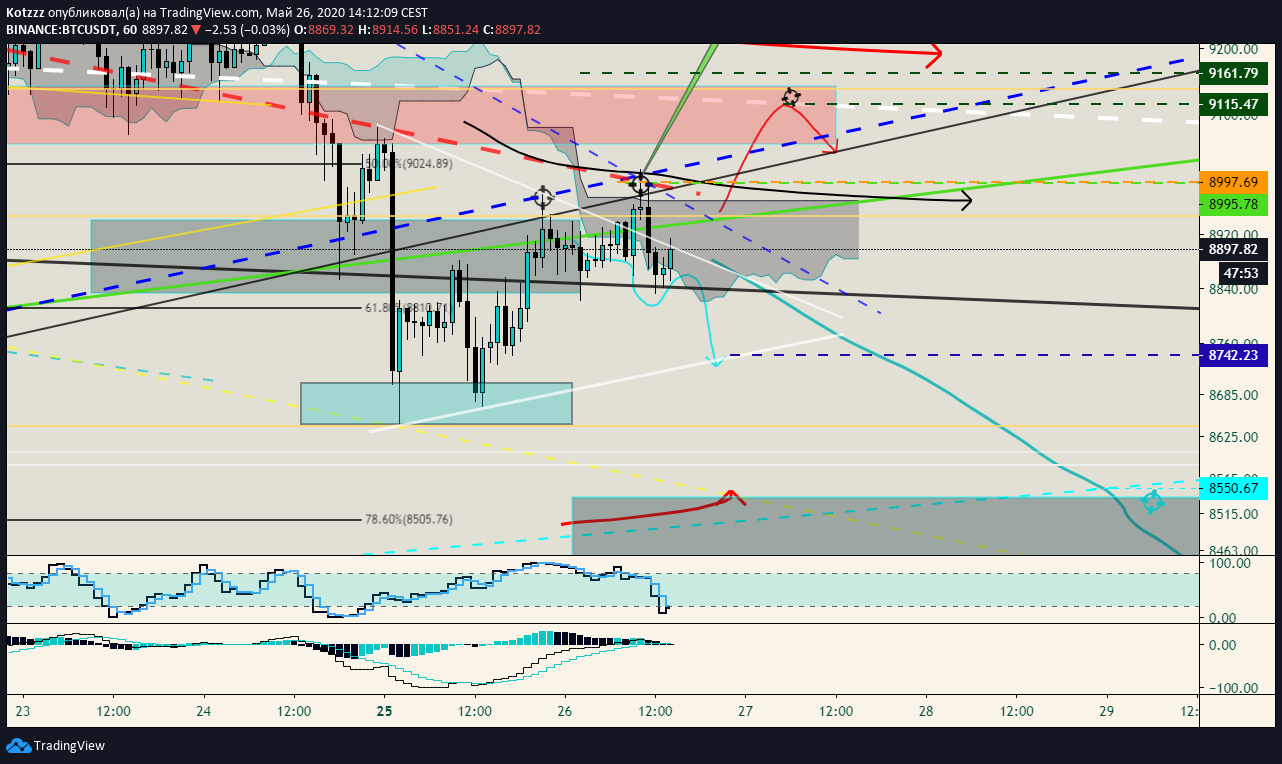Screen dimensions: 1282x764
Task: Click the target marker inside the red zone
Action: click(791, 97)
